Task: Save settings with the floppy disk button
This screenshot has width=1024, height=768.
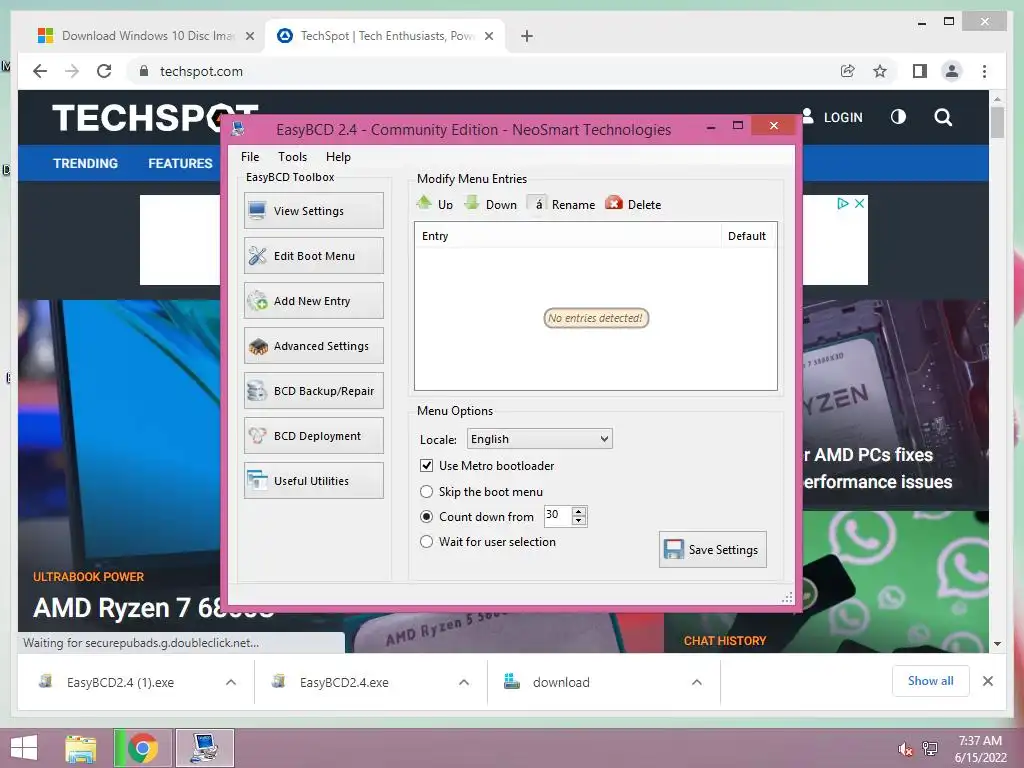Action: click(x=712, y=549)
